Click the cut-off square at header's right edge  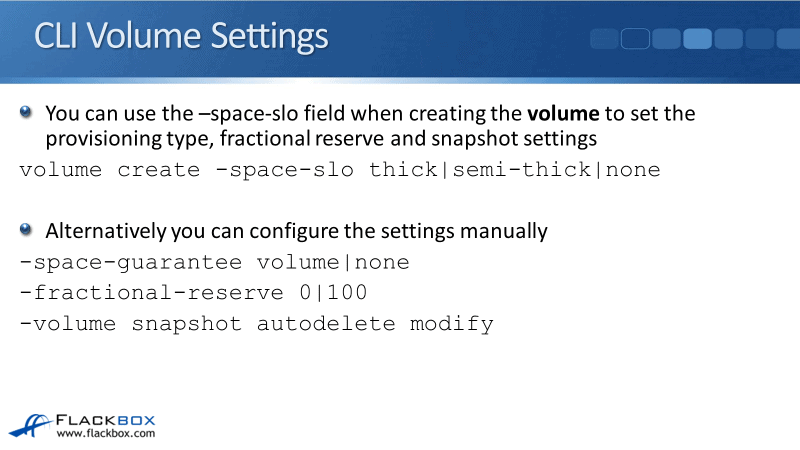(x=788, y=39)
